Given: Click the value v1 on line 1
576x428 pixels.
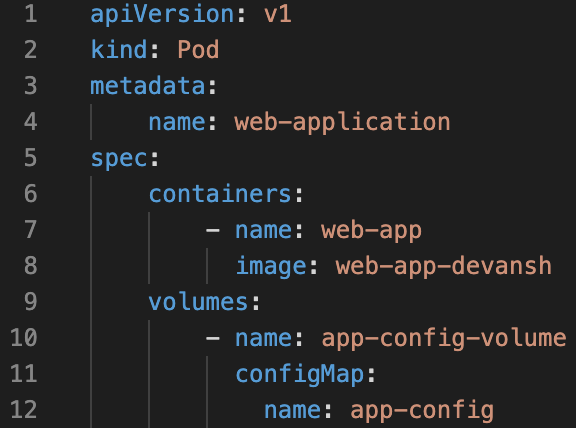Looking at the screenshot, I should click(x=278, y=15).
